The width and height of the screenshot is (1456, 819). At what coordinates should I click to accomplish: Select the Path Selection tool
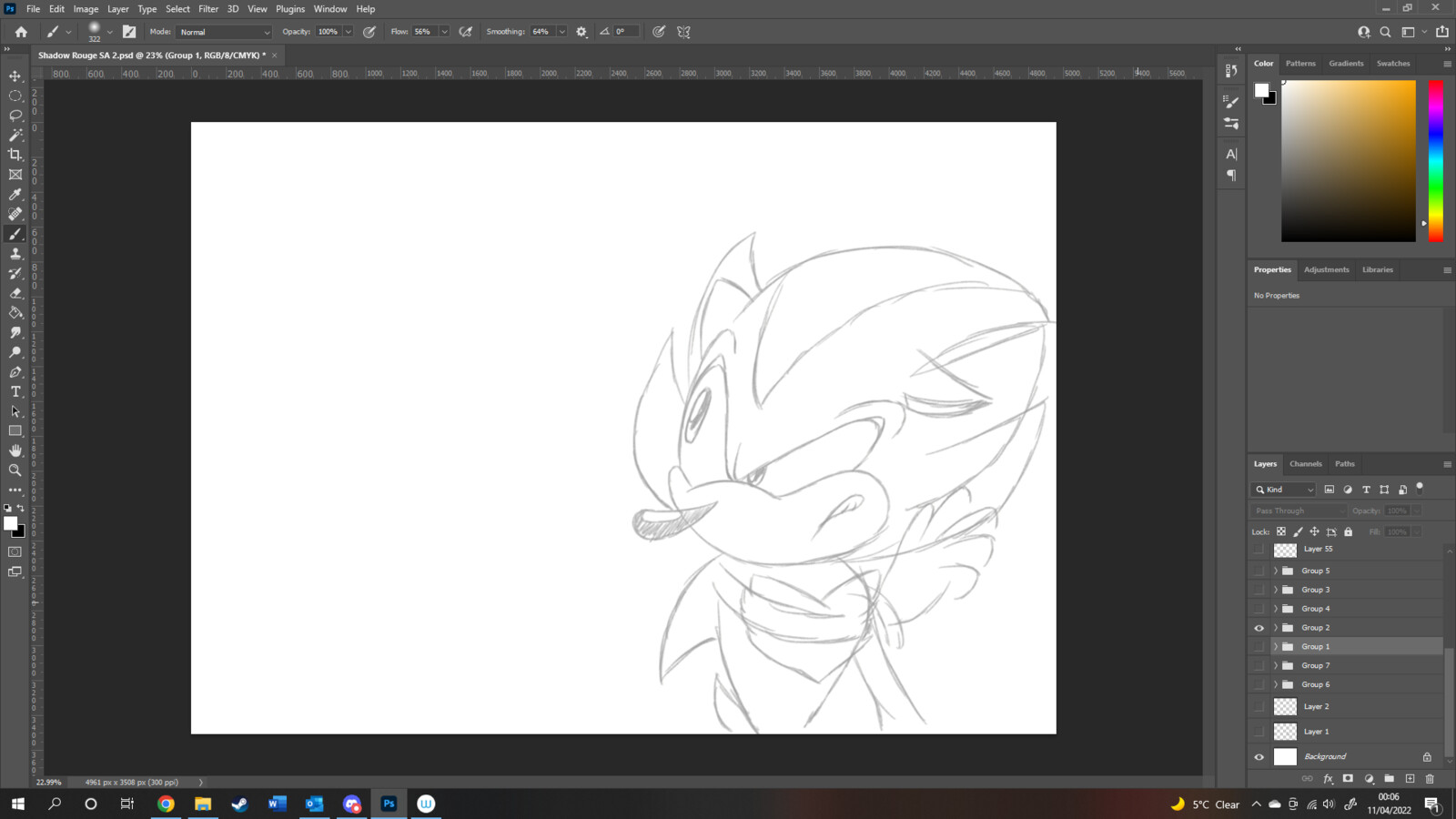point(15,411)
